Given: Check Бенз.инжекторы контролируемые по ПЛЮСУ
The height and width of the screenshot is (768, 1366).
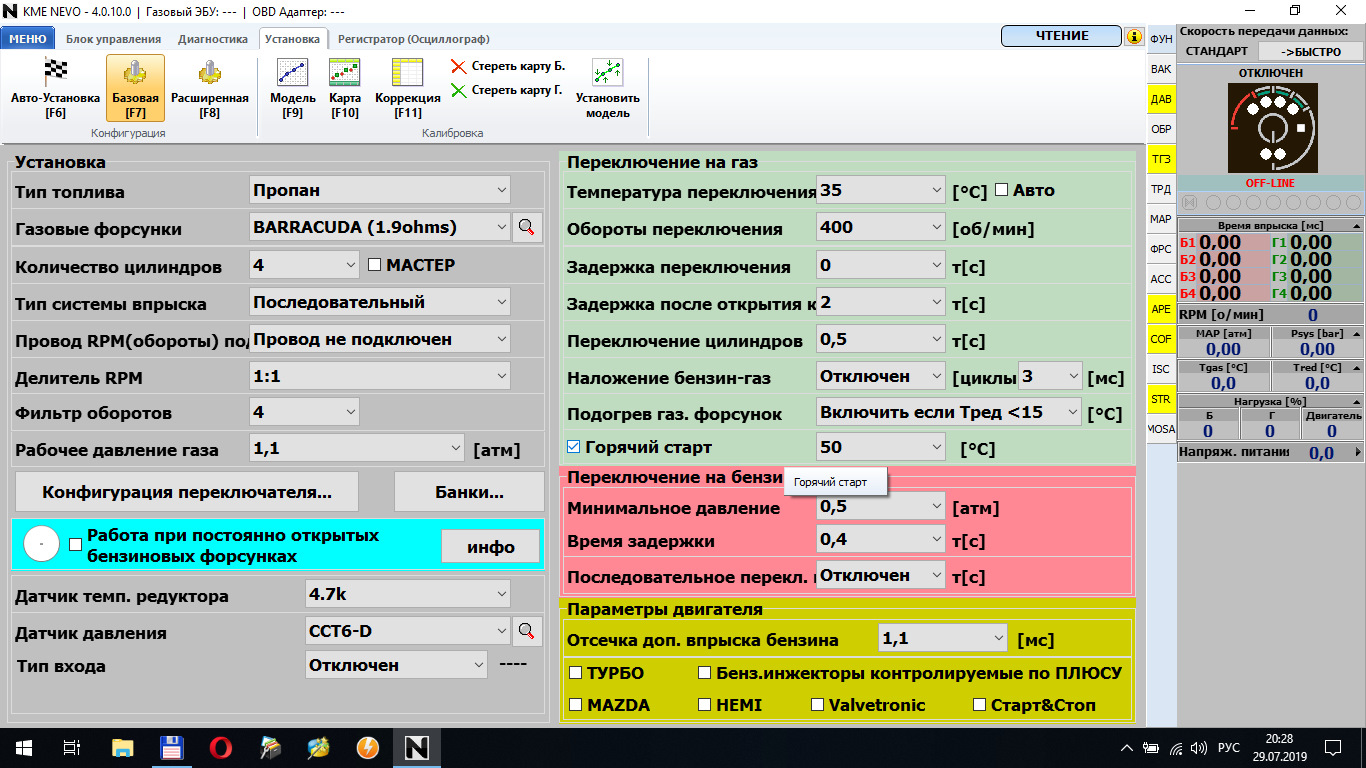Looking at the screenshot, I should click(x=704, y=673).
